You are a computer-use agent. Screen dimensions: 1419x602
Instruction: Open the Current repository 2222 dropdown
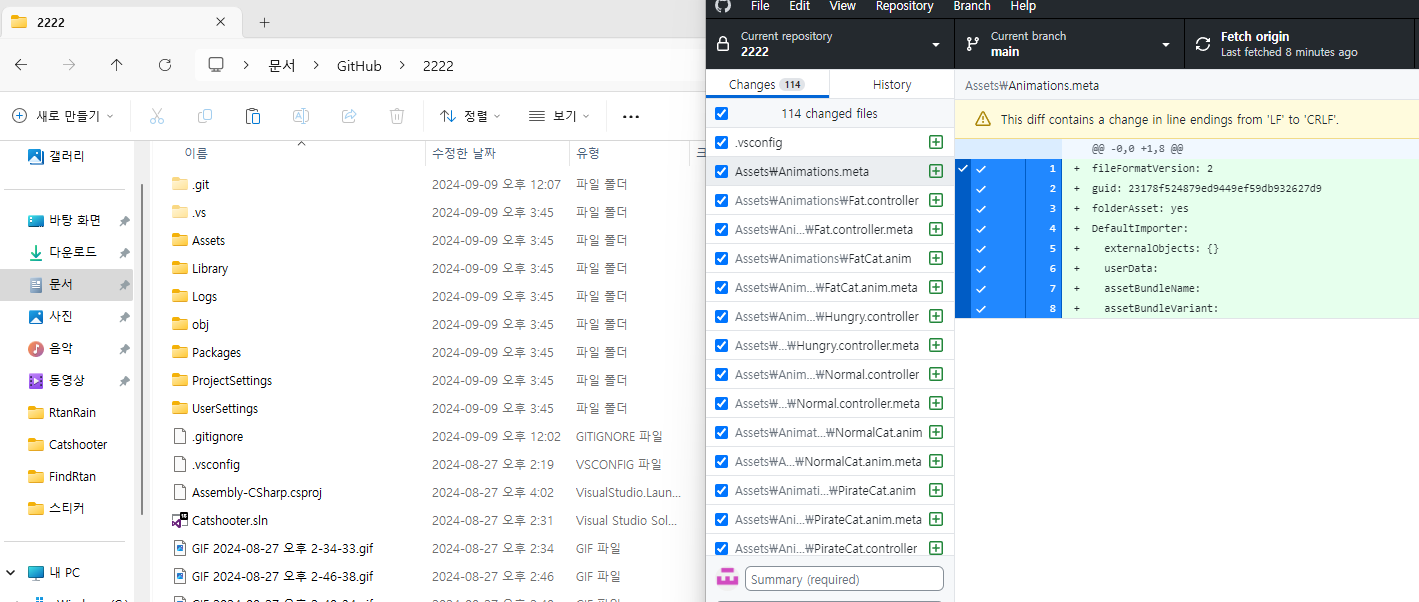coord(830,44)
